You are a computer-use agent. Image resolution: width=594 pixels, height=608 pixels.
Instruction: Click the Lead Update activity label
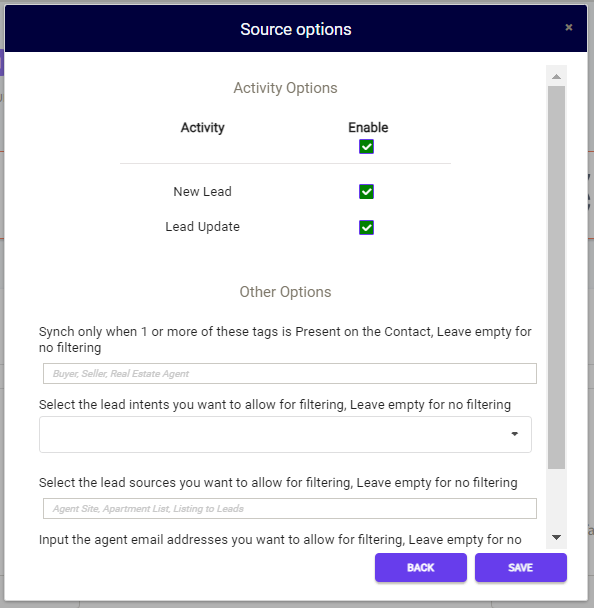point(202,227)
